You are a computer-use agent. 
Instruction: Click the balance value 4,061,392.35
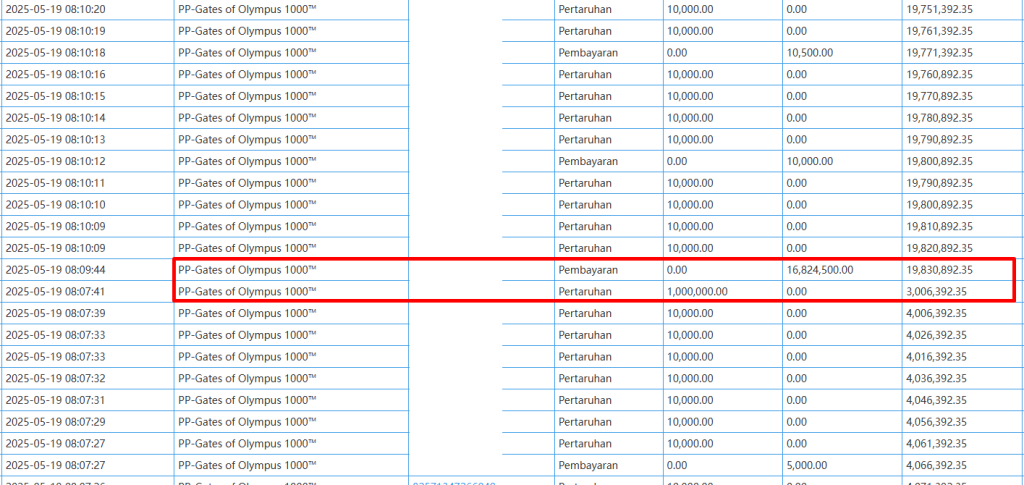[936, 444]
